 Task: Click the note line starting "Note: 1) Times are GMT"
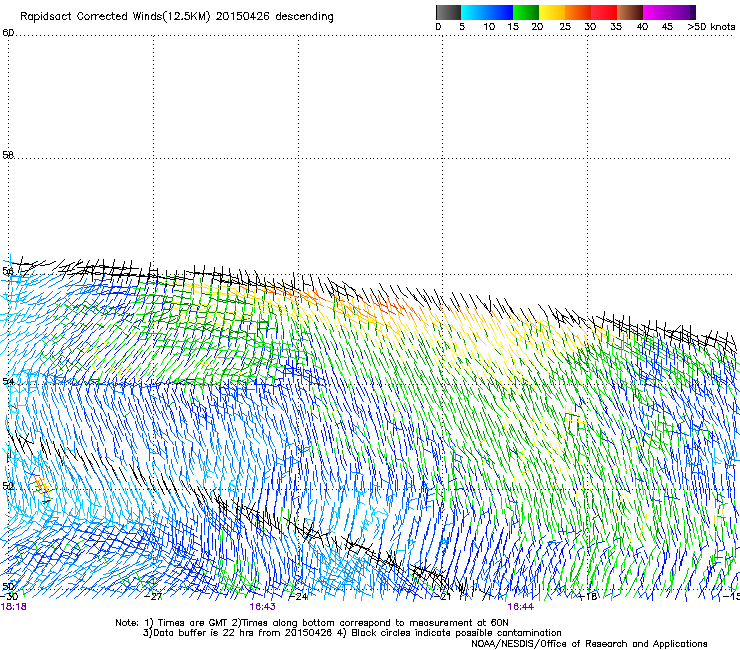[x=312, y=623]
